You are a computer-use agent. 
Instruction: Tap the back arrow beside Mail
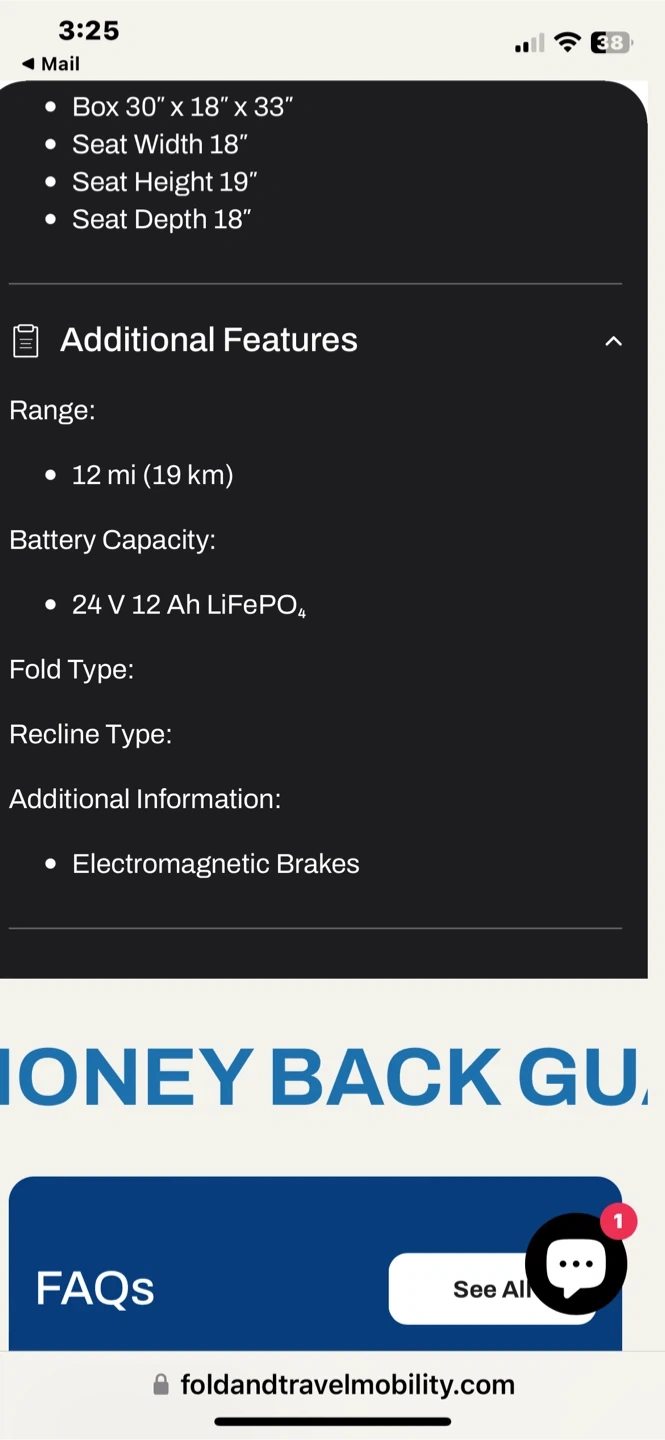pos(27,64)
